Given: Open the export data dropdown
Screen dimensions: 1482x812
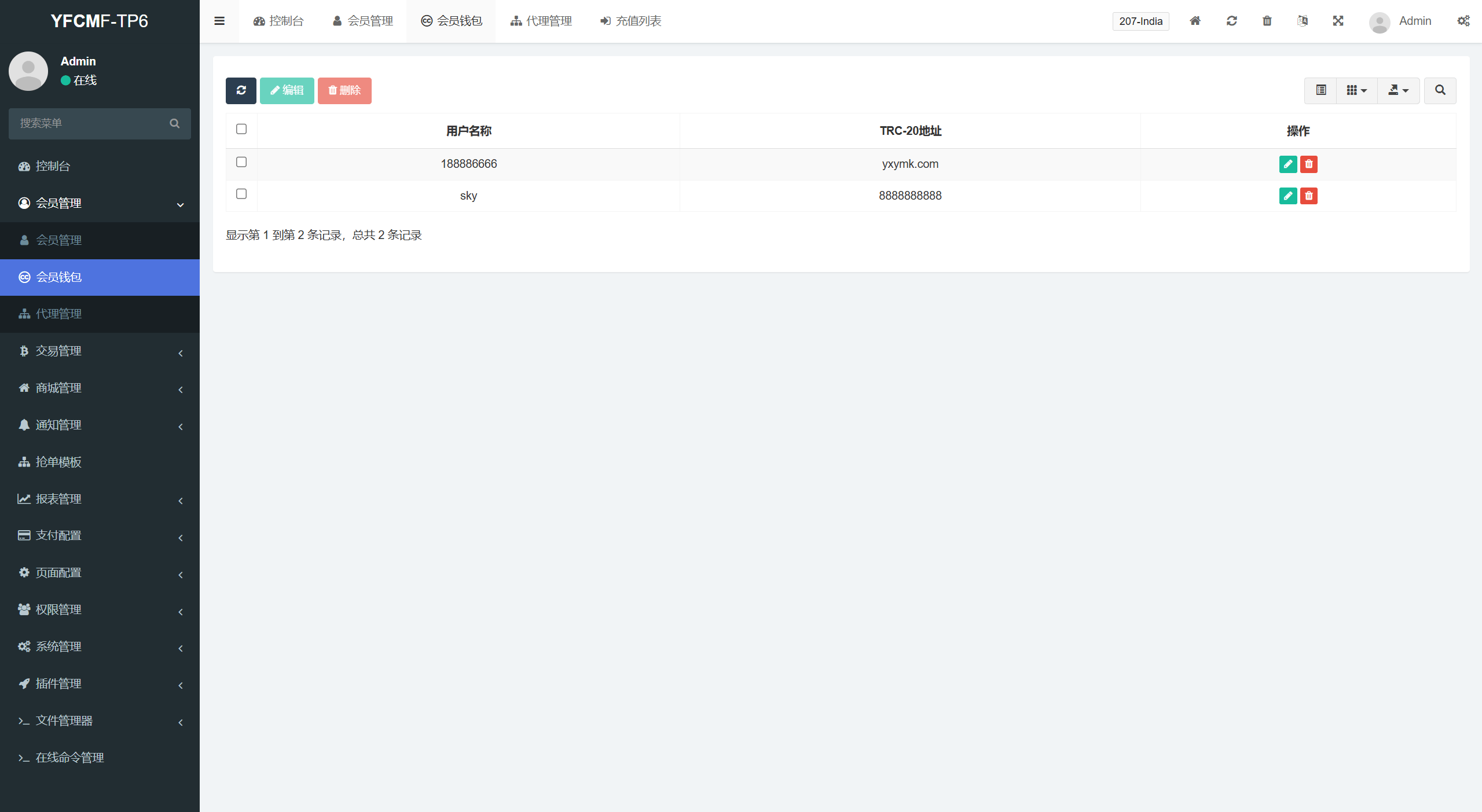Looking at the screenshot, I should (1398, 90).
